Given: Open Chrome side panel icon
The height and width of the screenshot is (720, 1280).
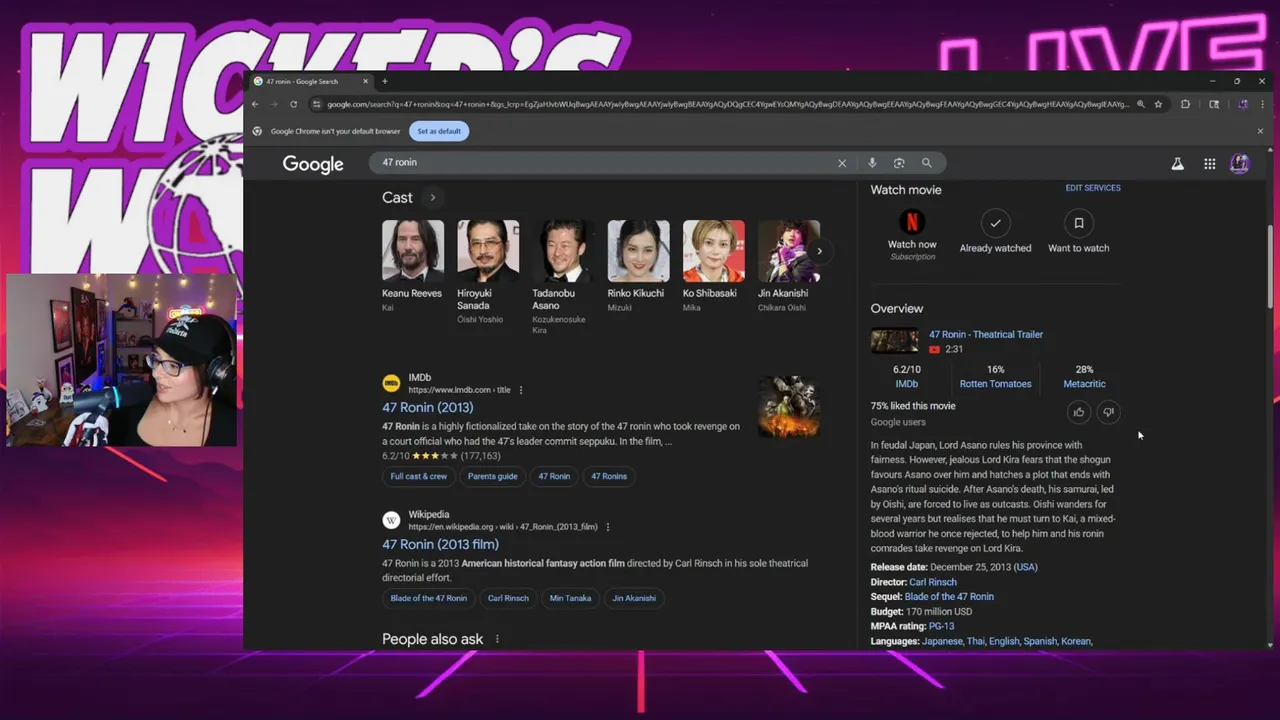Looking at the screenshot, I should pyautogui.click(x=1214, y=104).
